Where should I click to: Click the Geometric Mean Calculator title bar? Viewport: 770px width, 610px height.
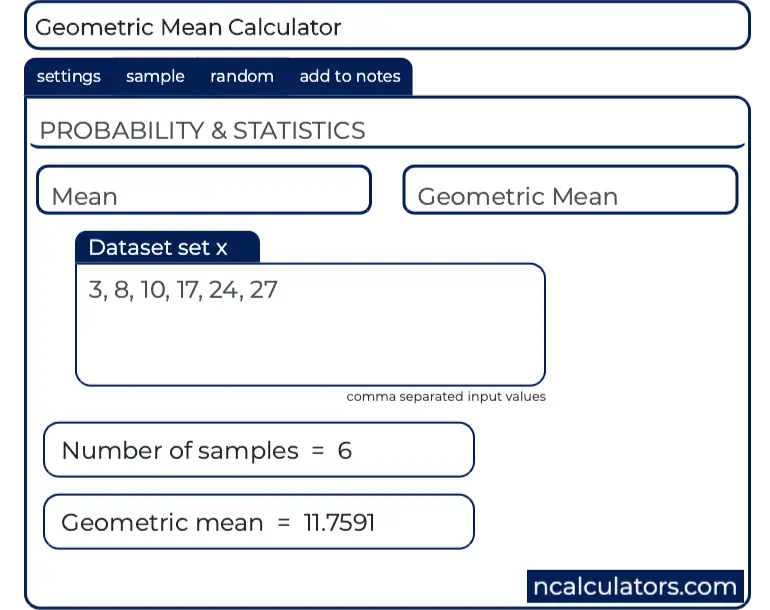(x=386, y=27)
